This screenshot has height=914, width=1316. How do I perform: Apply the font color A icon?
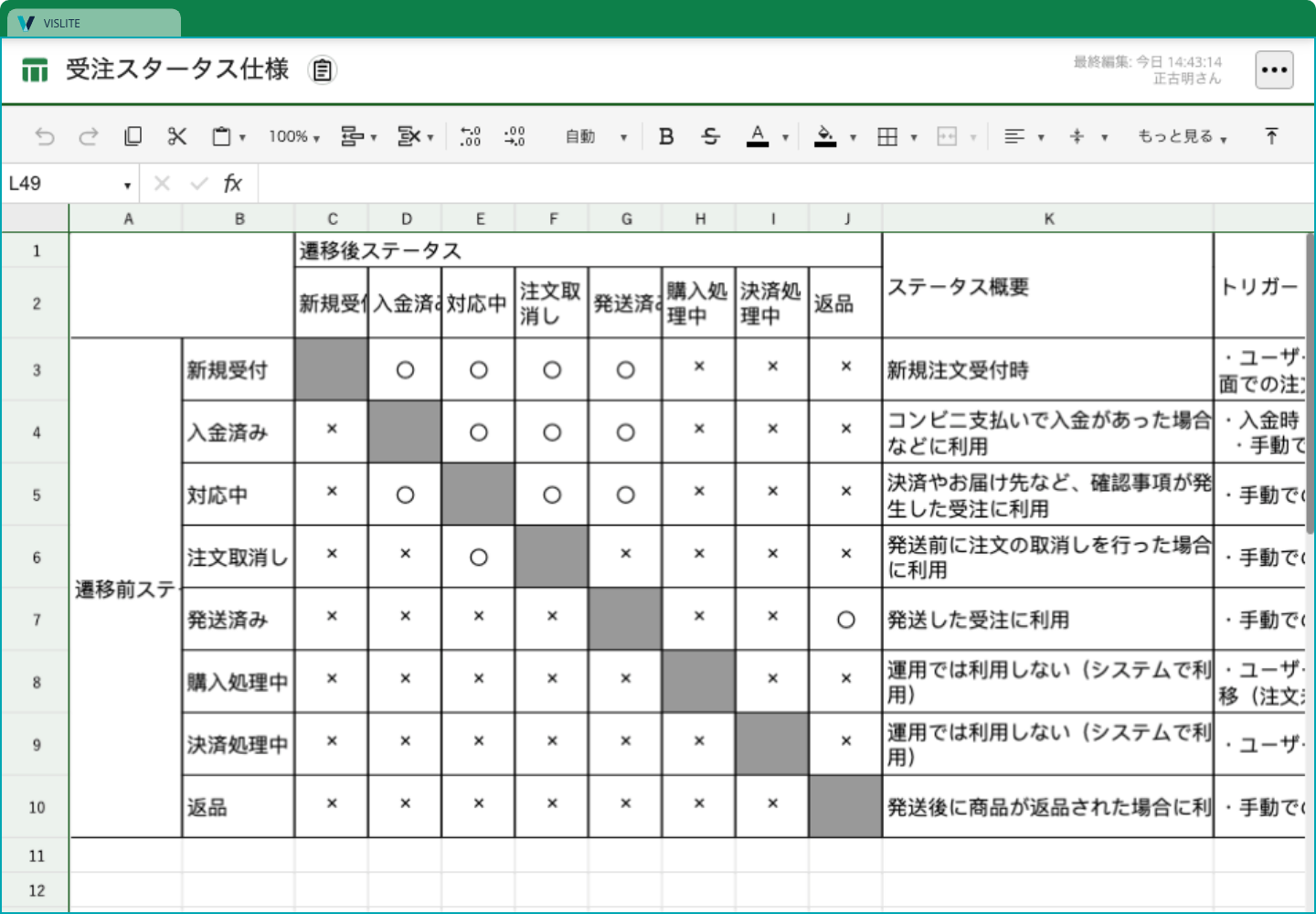point(758,137)
